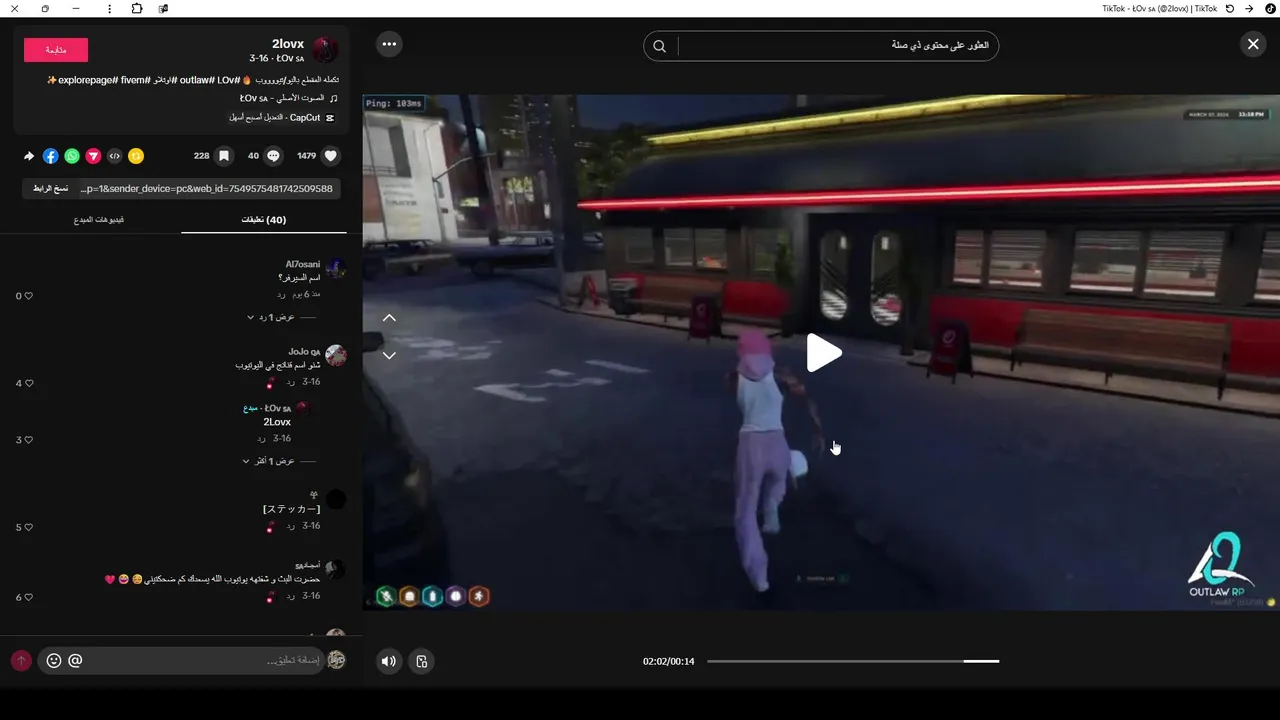Like the Al7osani comment

(x=28, y=296)
